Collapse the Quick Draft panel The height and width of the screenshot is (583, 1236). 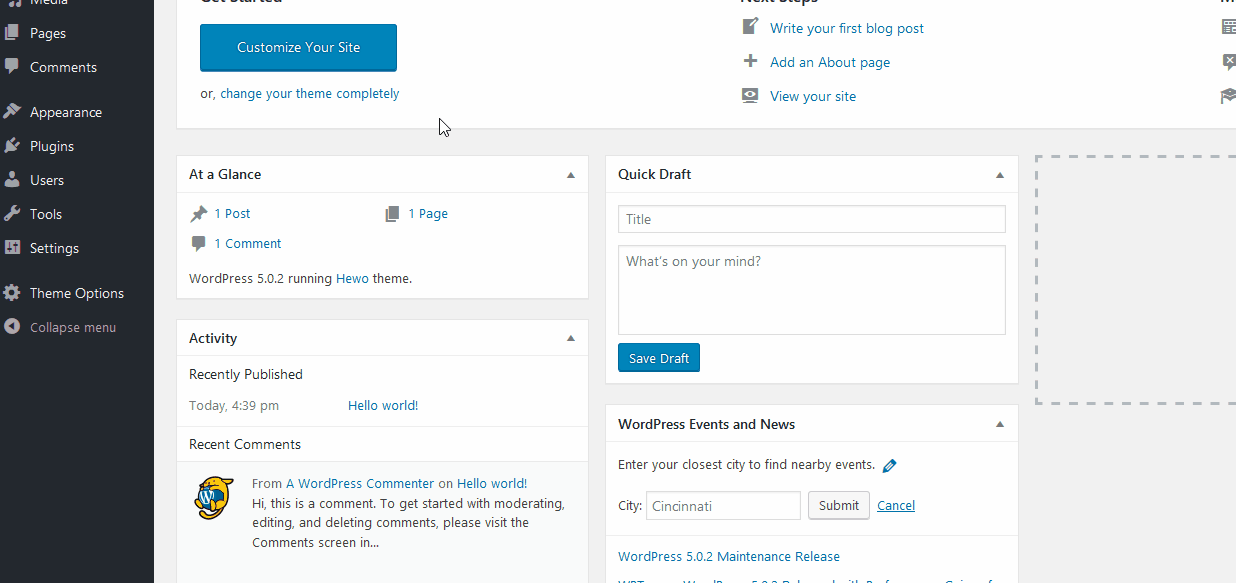tap(999, 175)
